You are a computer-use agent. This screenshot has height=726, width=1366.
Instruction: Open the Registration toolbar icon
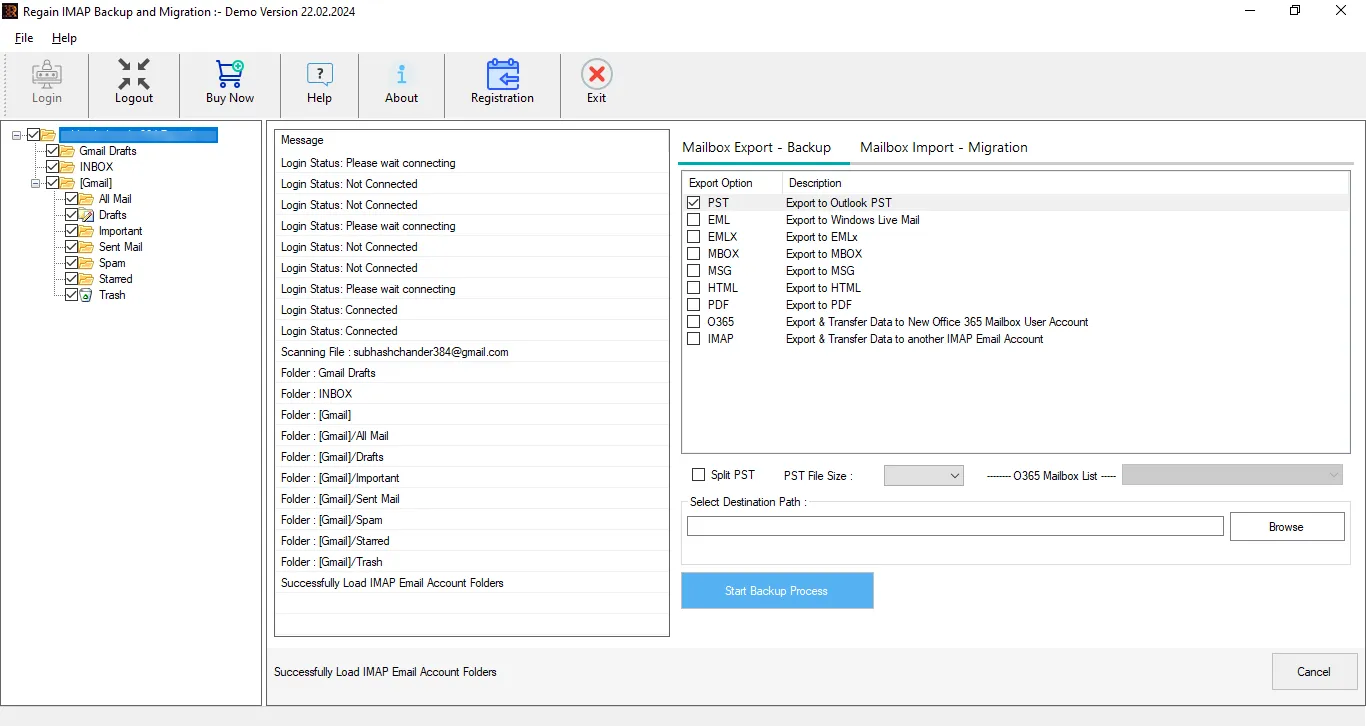(502, 75)
